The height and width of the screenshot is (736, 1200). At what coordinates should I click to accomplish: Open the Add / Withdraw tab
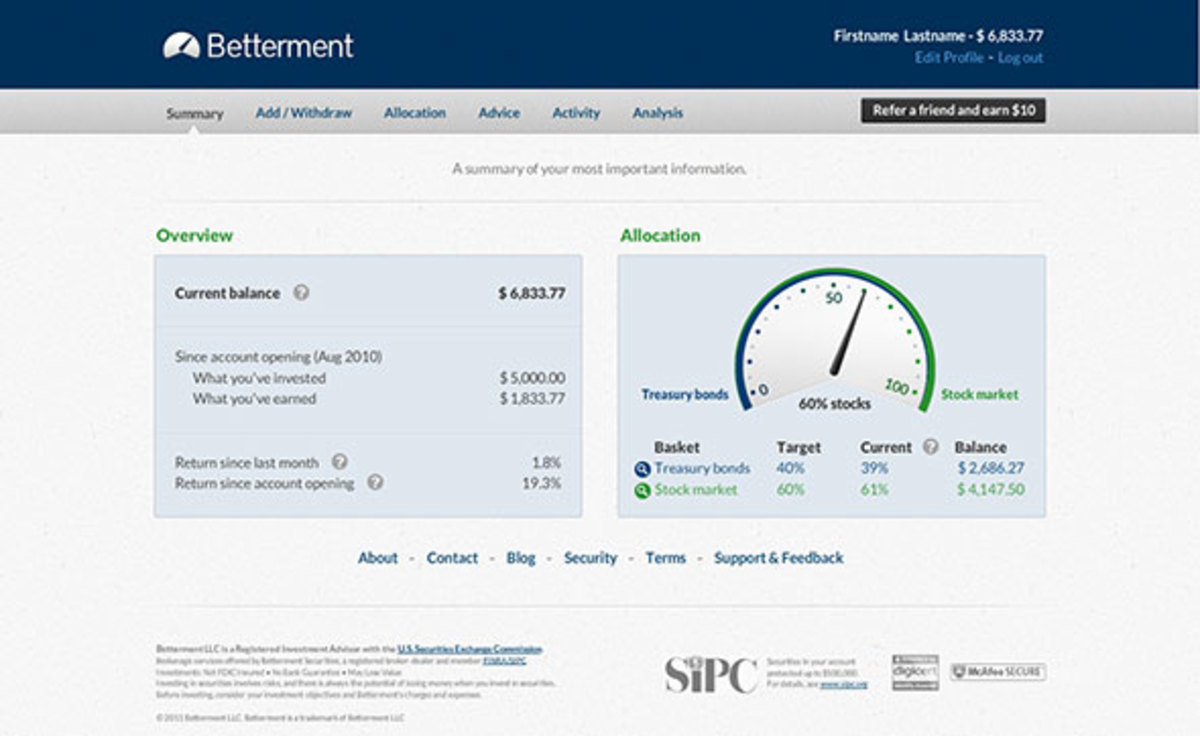tap(303, 113)
